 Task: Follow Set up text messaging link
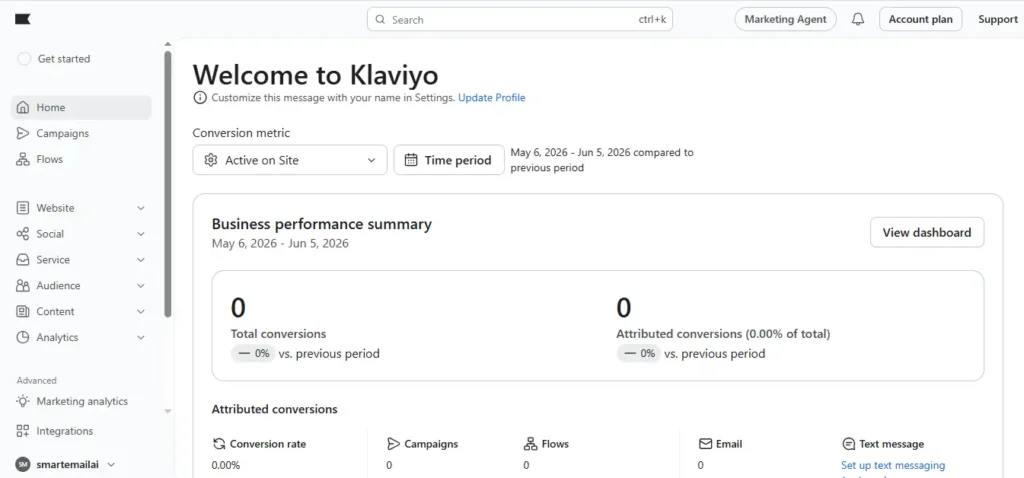point(893,466)
